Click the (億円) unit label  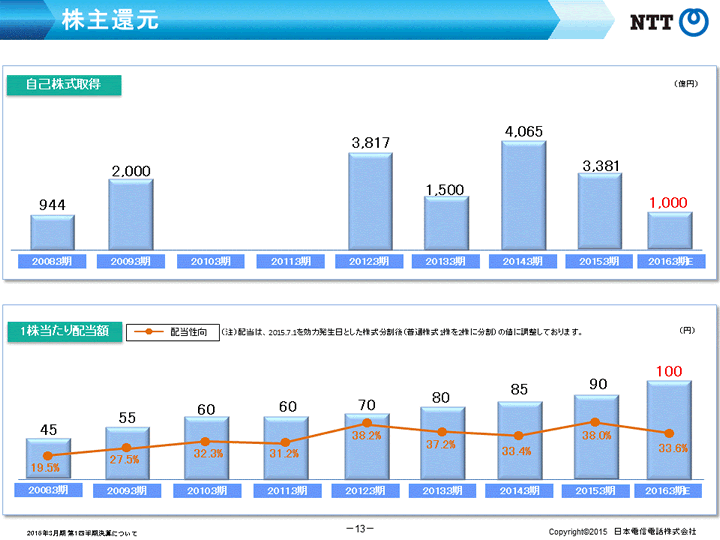(x=686, y=84)
